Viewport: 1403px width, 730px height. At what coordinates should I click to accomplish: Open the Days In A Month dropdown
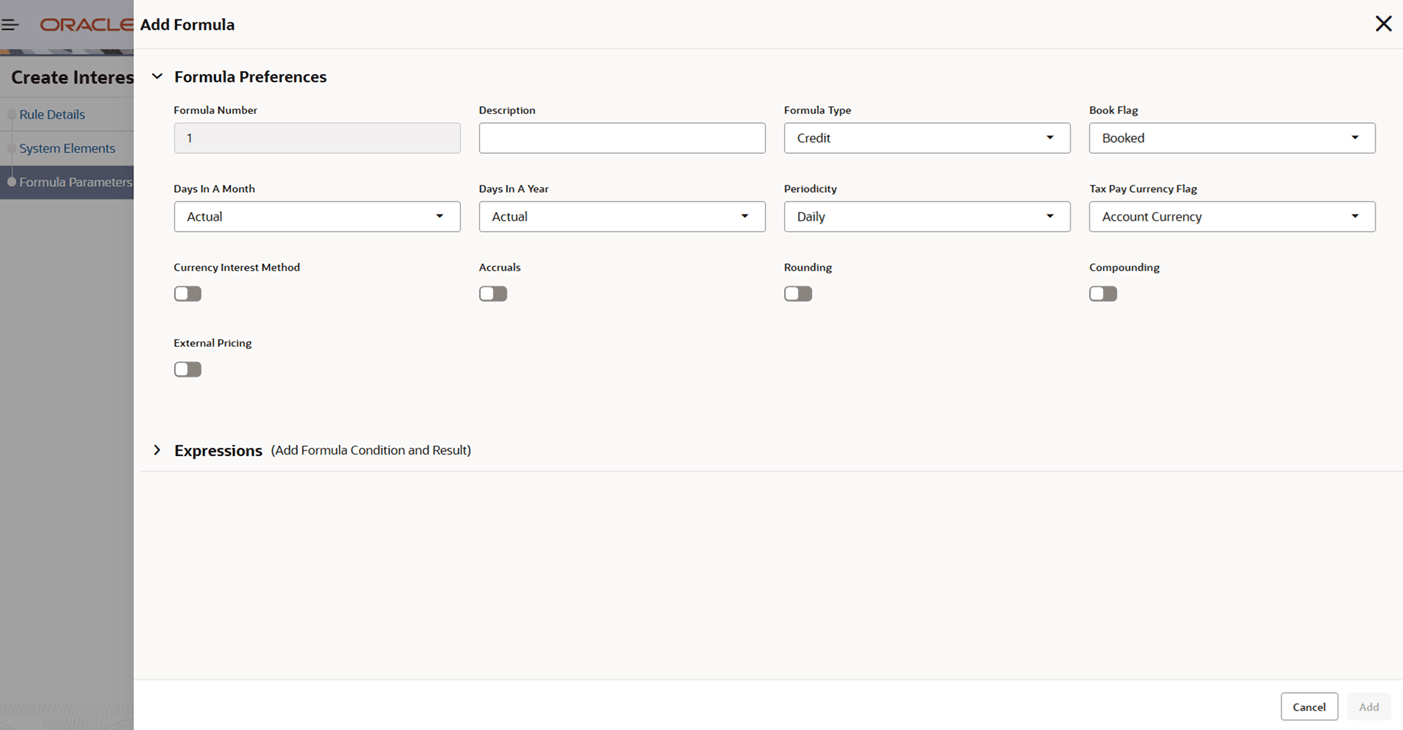point(317,217)
